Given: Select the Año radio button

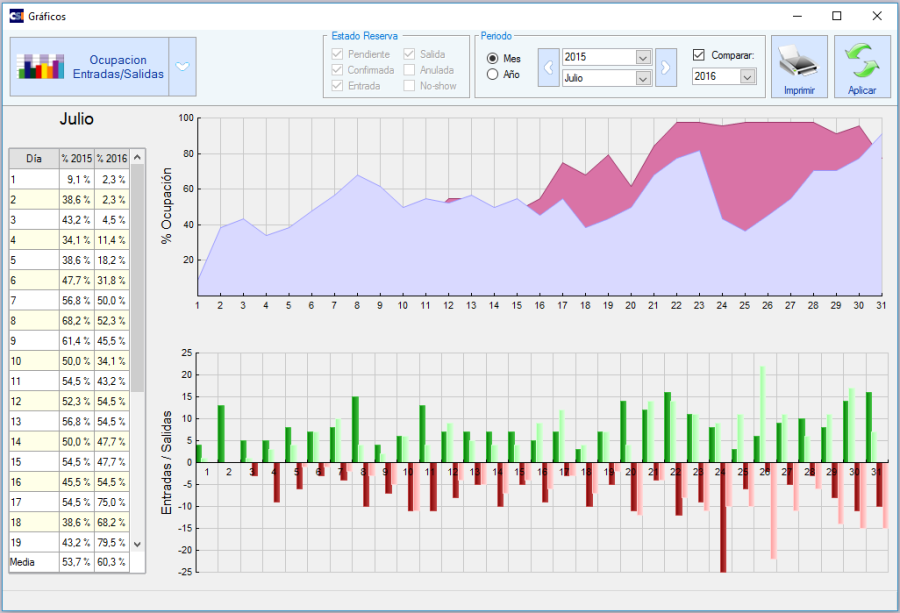Looking at the screenshot, I should point(492,74).
